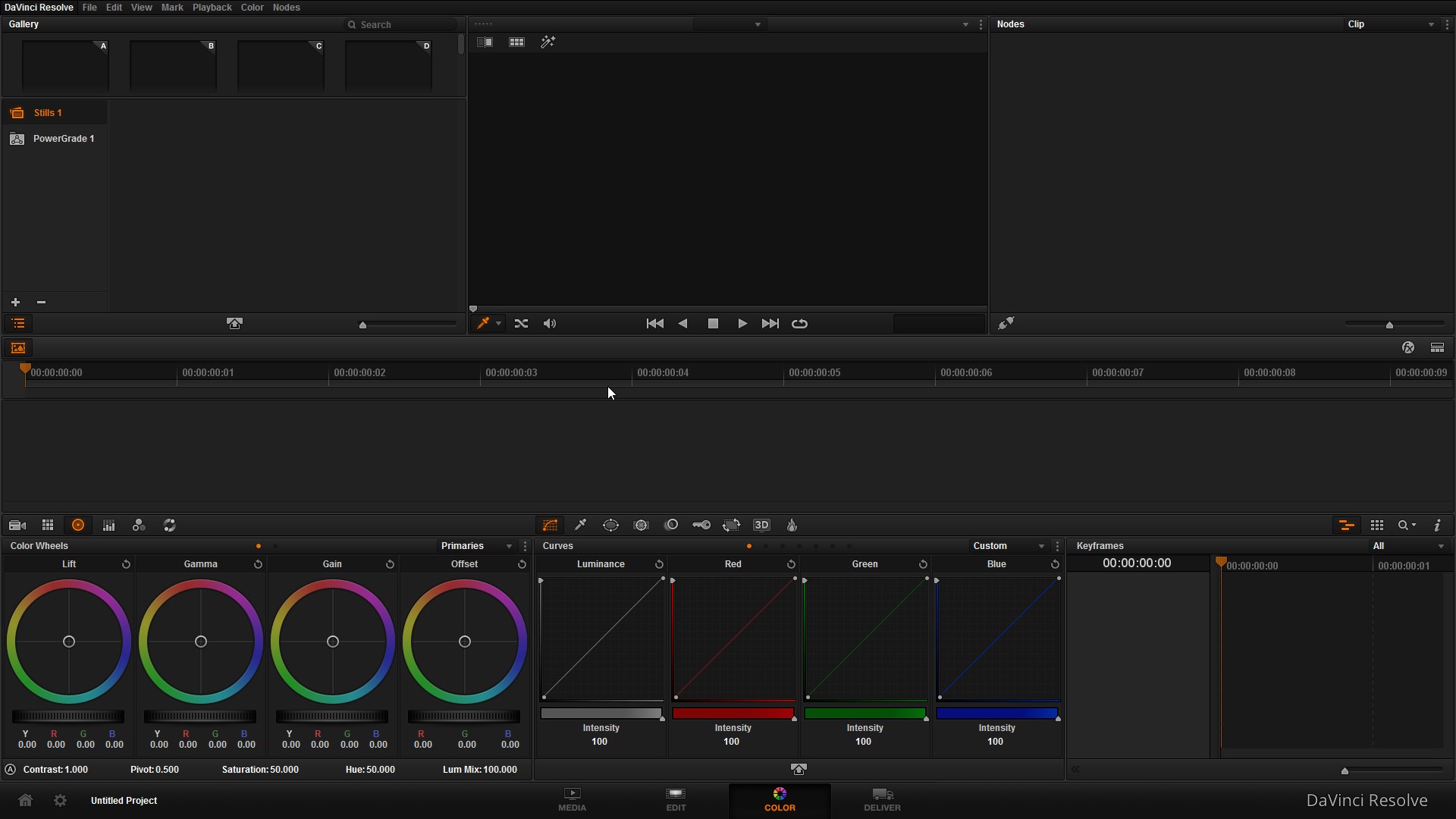Select the Stills 1 album
The width and height of the screenshot is (1456, 819).
[55, 112]
